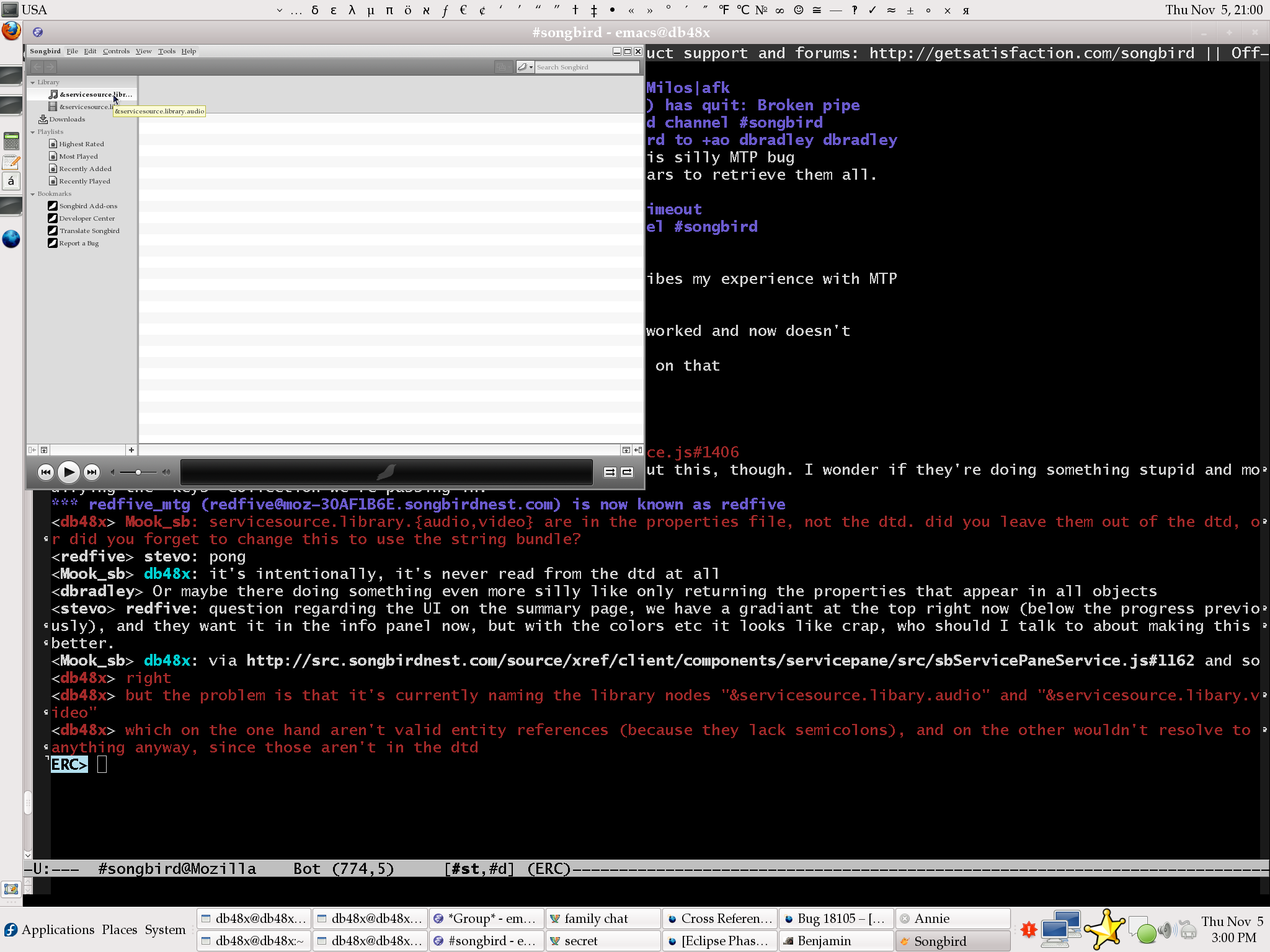Open the USA keyboard layout indicator
The image size is (1270, 952).
pyautogui.click(x=25, y=10)
